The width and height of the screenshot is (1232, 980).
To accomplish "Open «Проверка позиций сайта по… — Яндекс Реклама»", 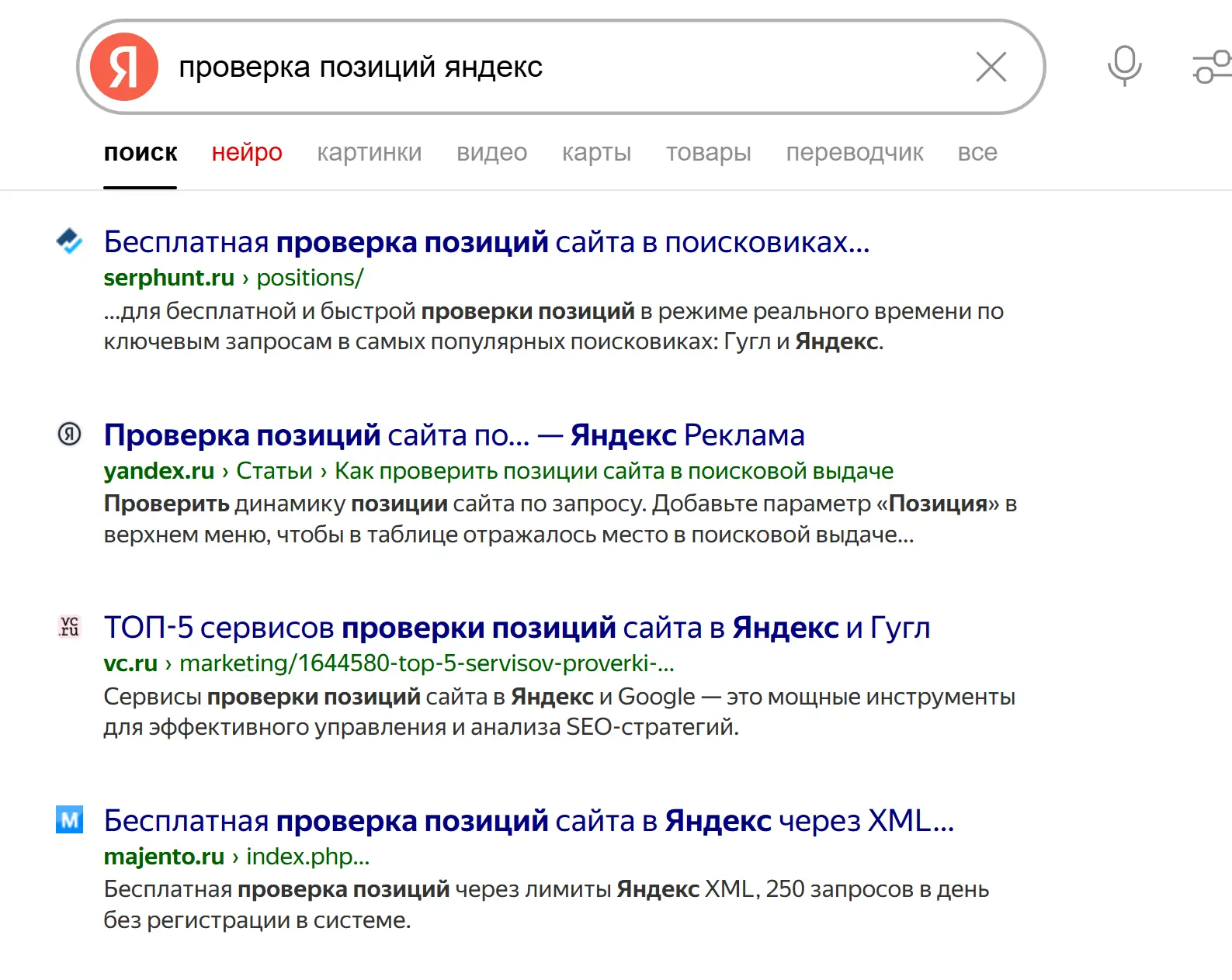I will (x=454, y=435).
